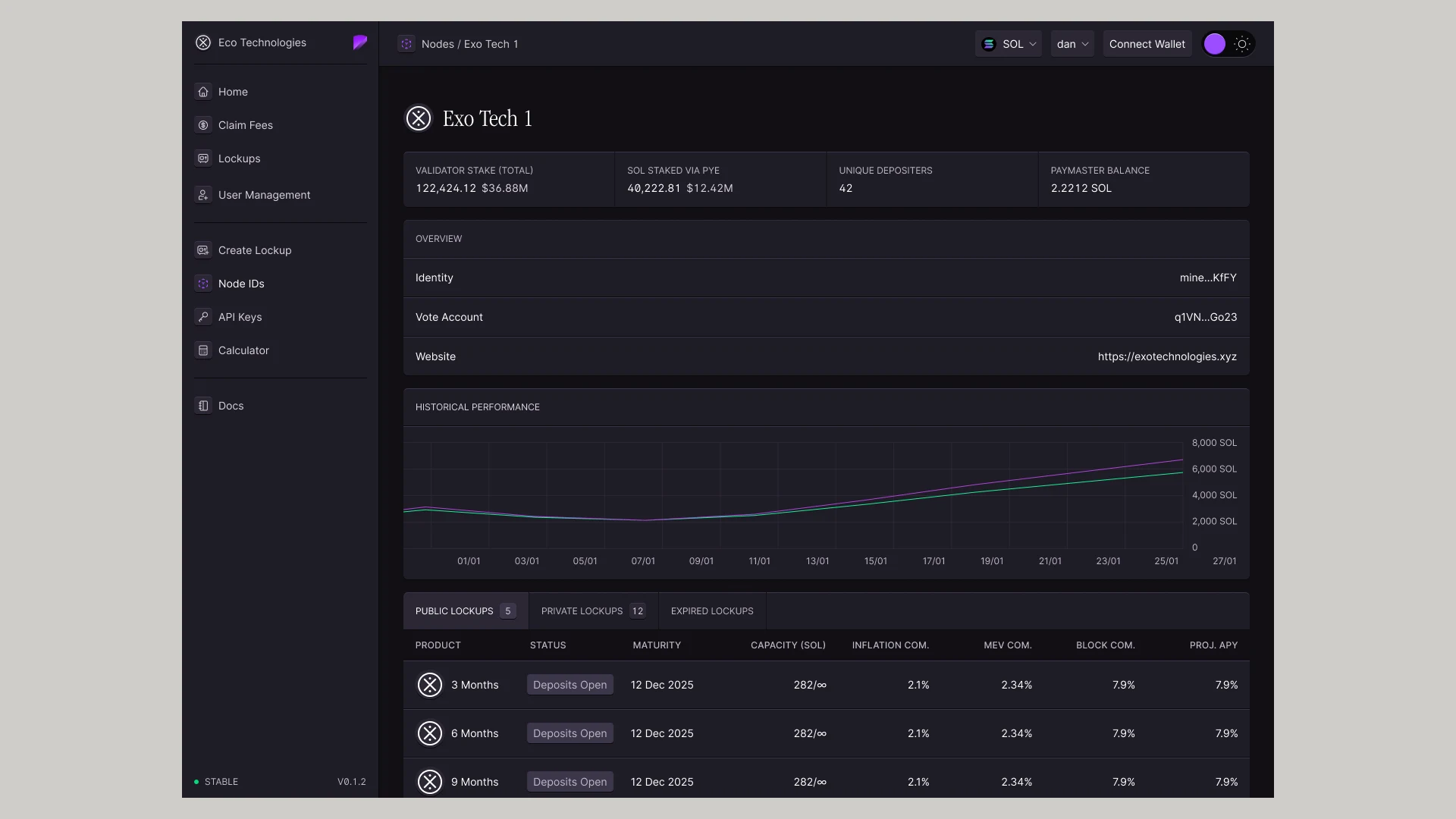The image size is (1456, 819).
Task: Click the 13/01 date on the chart axis
Action: 817,561
